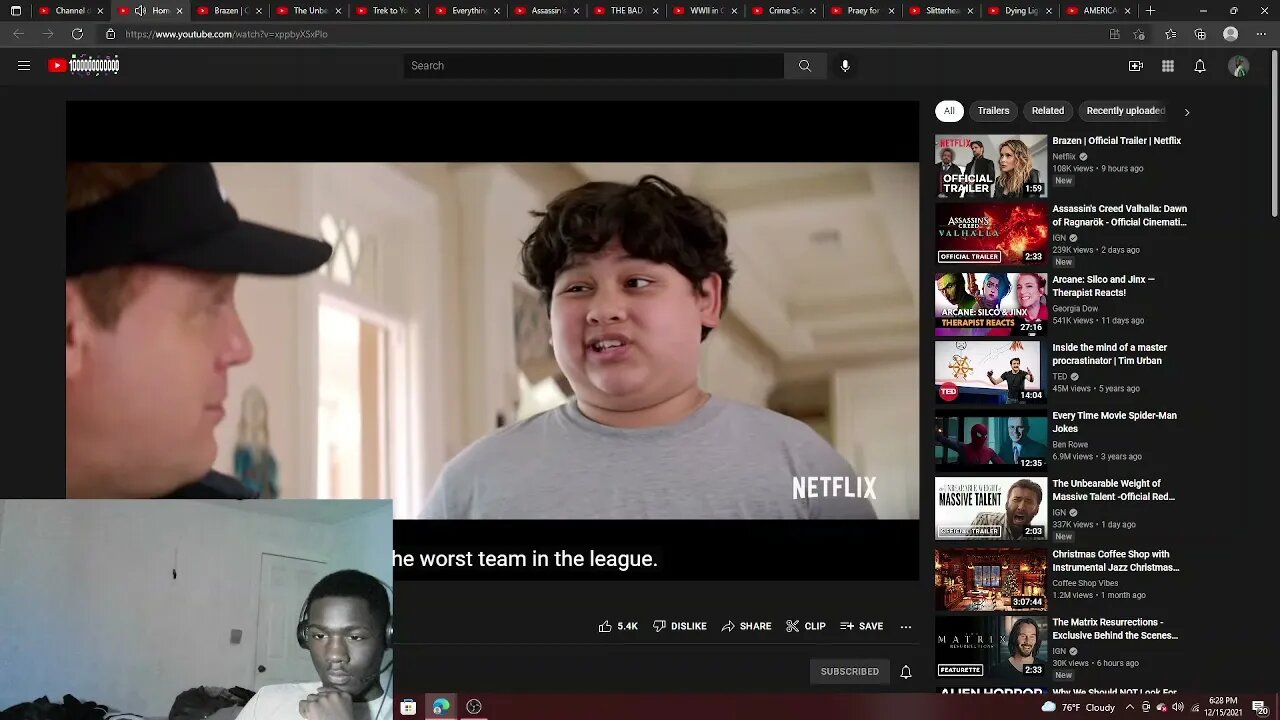Open the Georgia Dow channel name
This screenshot has width=1280, height=720.
pos(1075,308)
